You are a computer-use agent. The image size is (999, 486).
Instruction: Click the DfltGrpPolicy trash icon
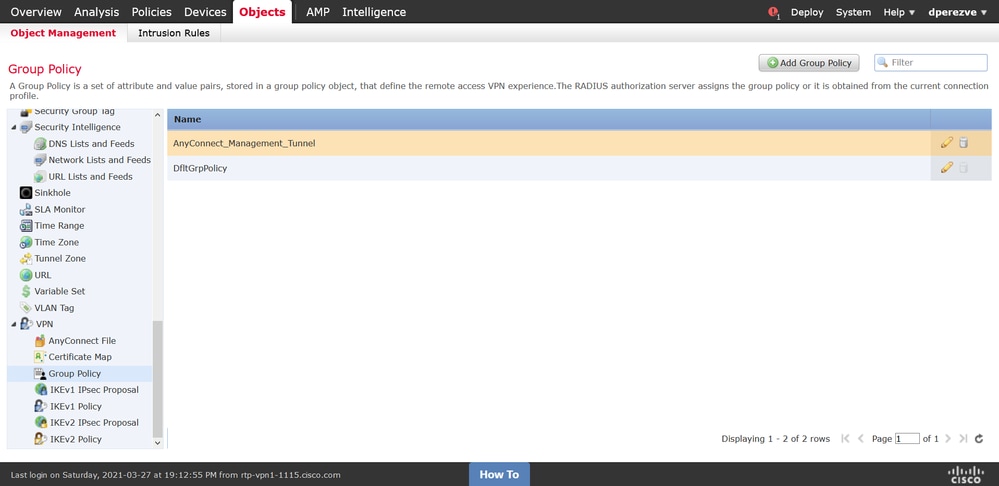[963, 168]
